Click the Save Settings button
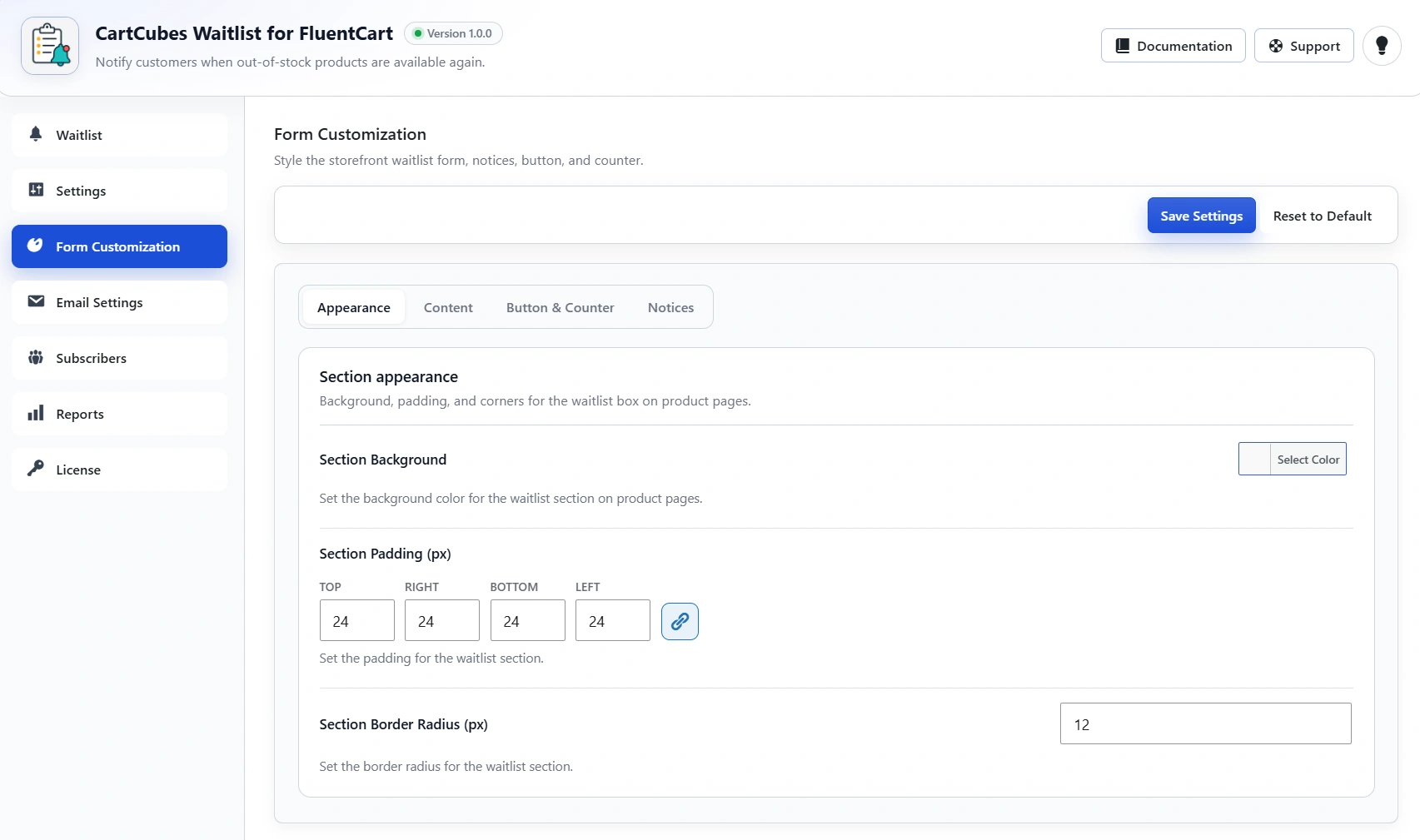This screenshot has width=1420, height=840. click(1201, 216)
